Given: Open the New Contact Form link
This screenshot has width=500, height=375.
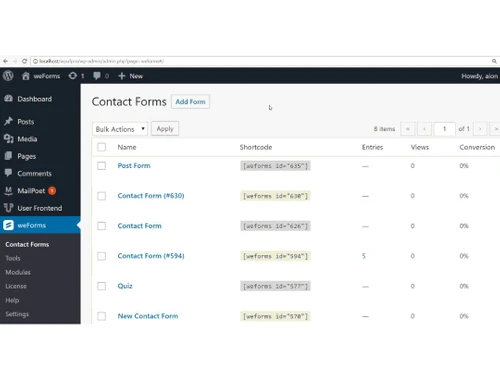Looking at the screenshot, I should pyautogui.click(x=148, y=316).
